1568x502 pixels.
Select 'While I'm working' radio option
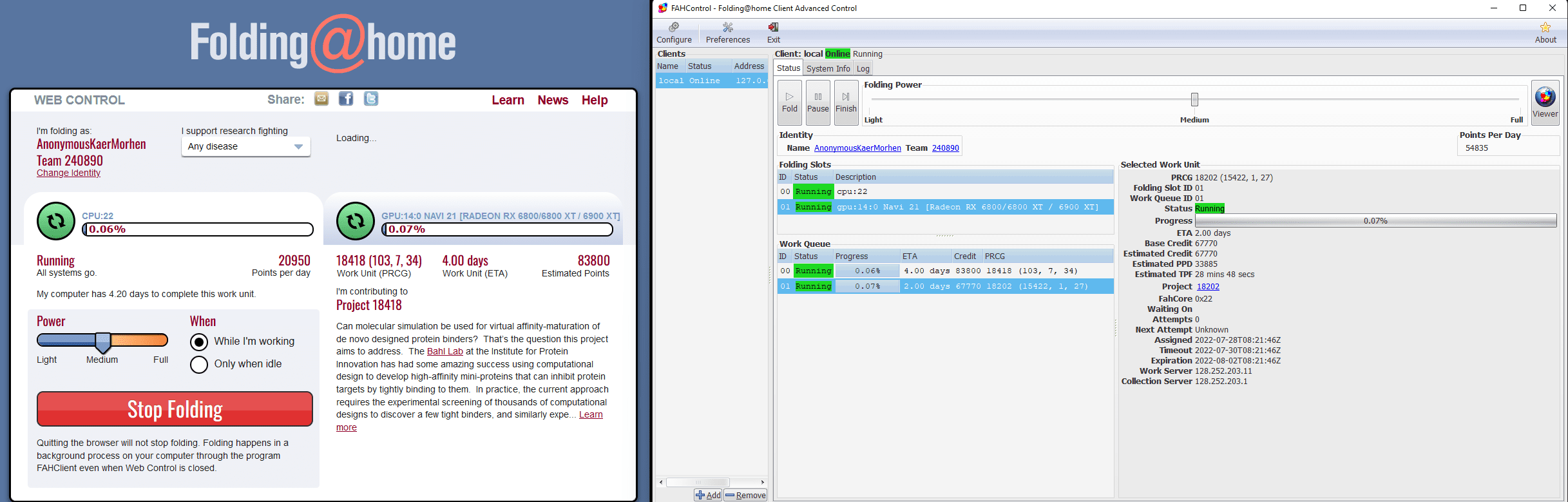coord(199,342)
